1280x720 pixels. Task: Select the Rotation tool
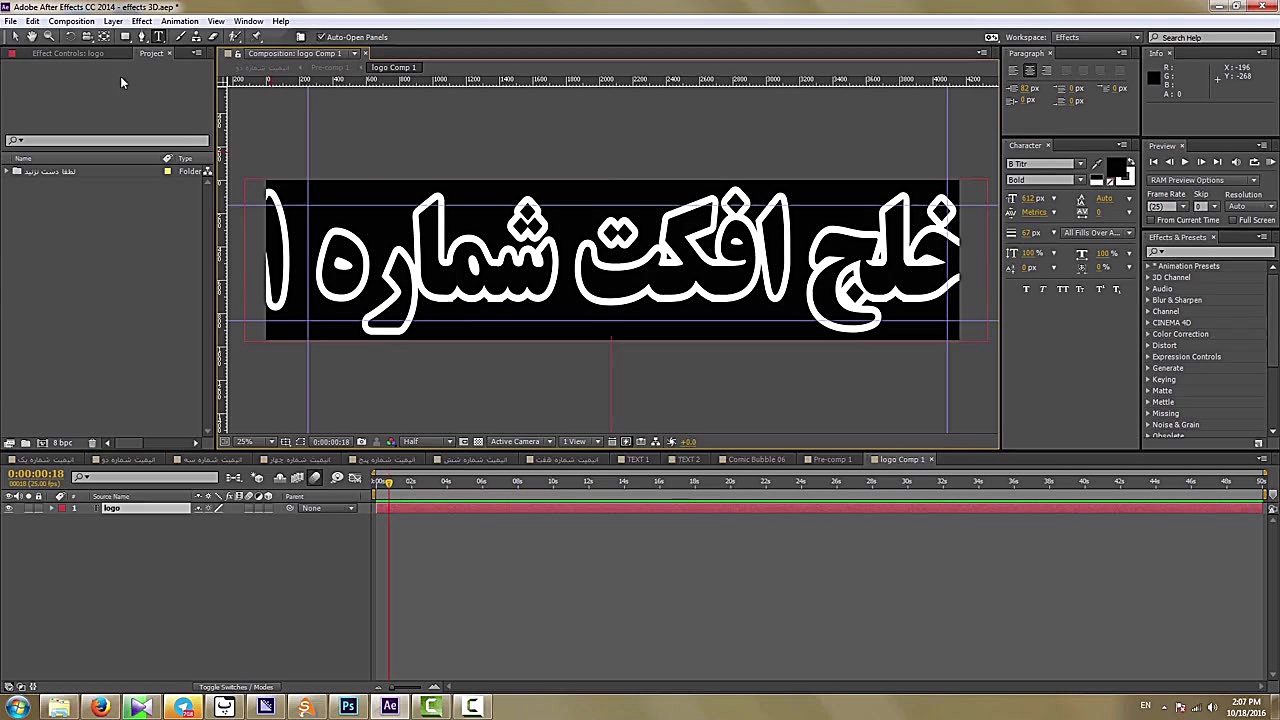pos(71,37)
